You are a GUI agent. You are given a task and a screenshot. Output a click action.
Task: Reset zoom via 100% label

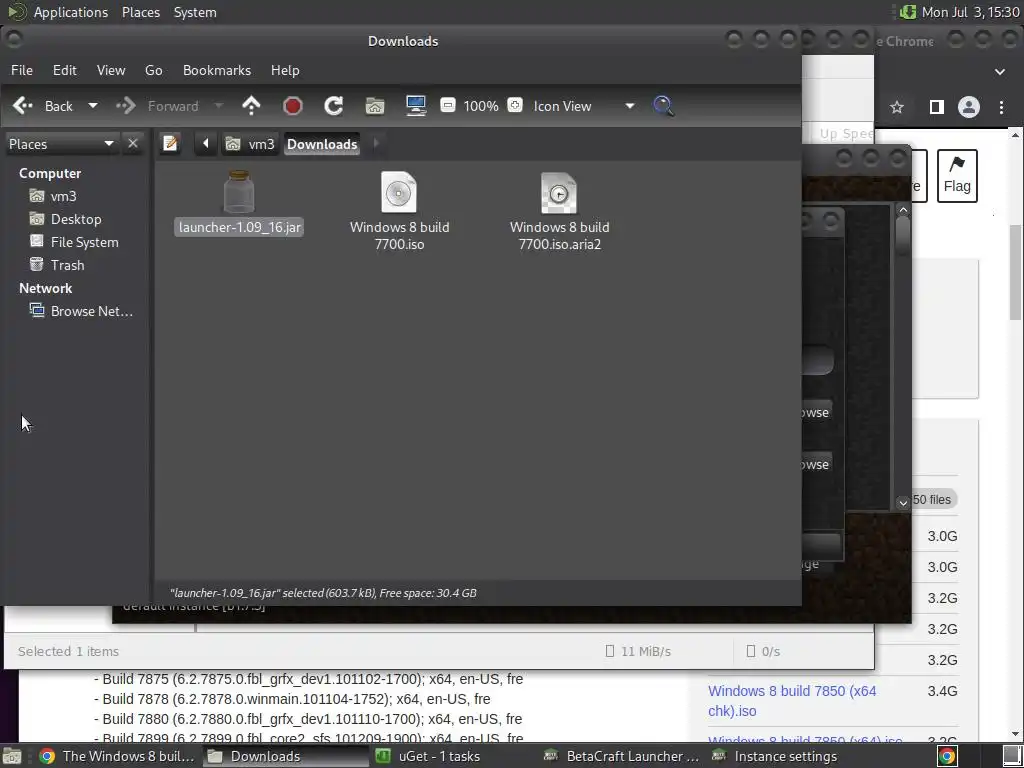(x=481, y=106)
